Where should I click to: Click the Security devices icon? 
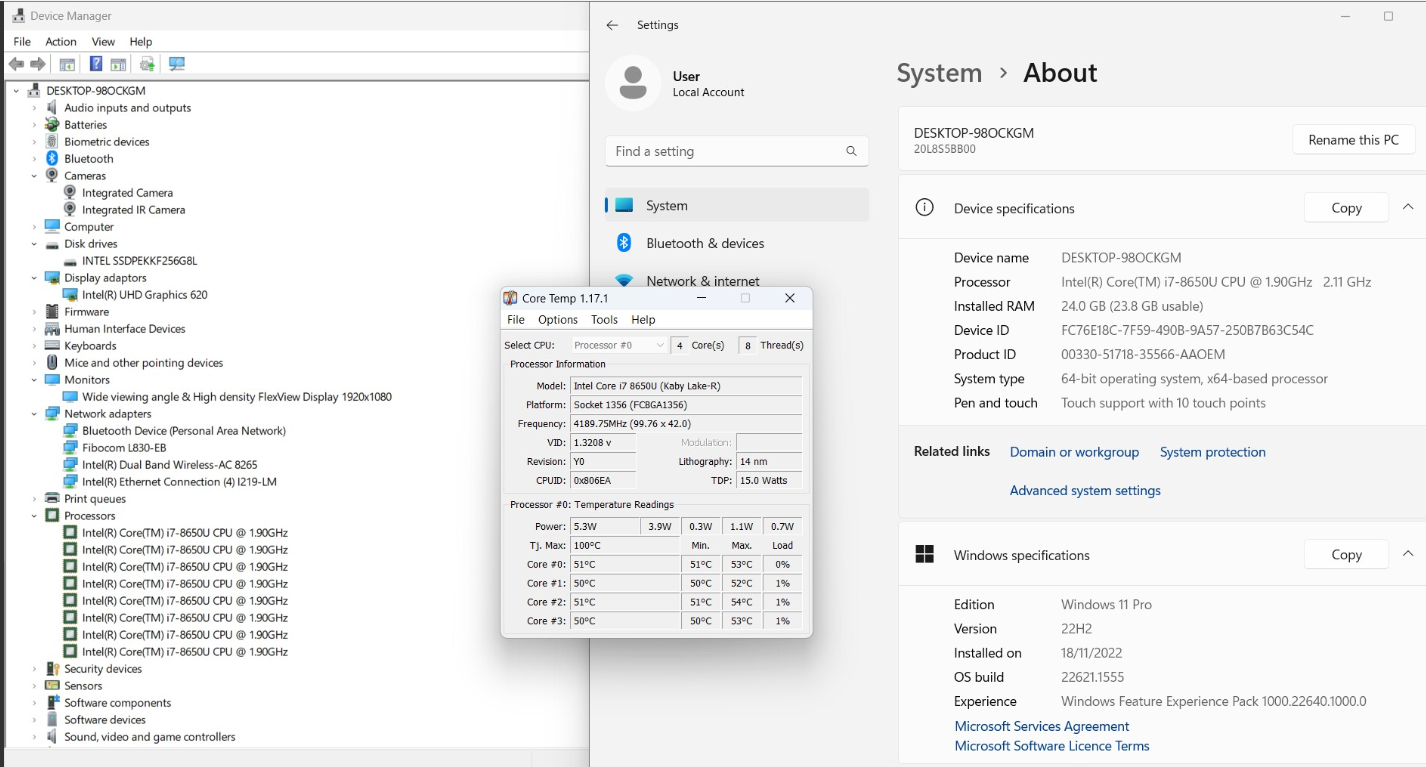(x=52, y=668)
